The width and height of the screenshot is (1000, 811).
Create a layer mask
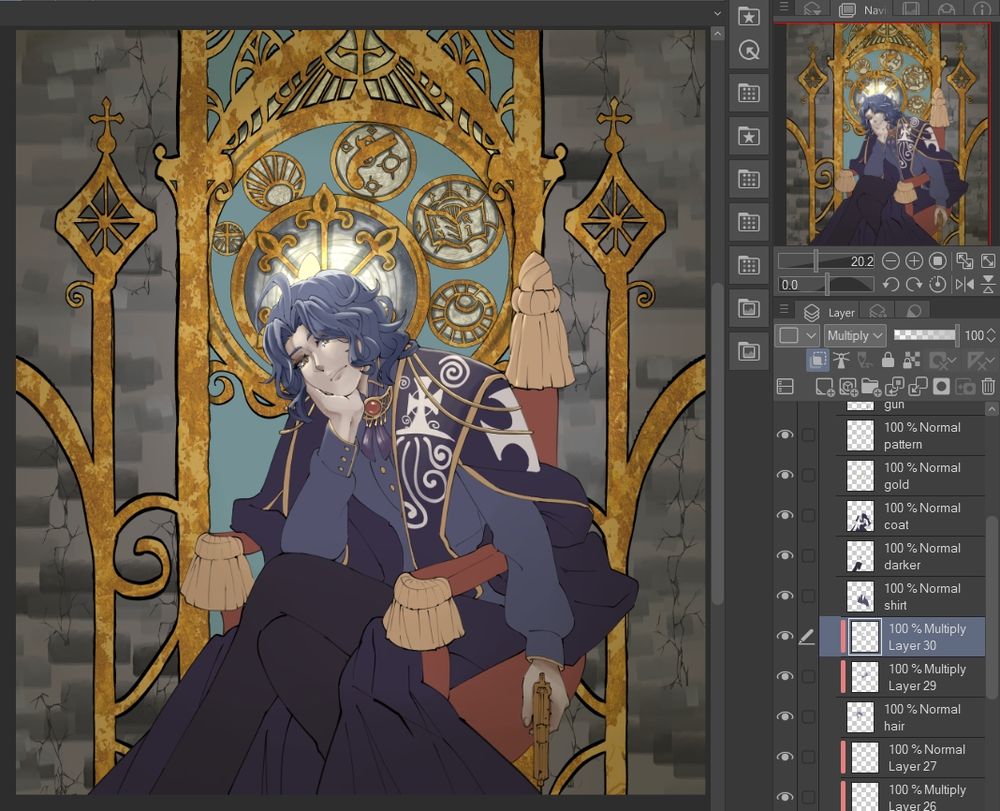tap(941, 386)
